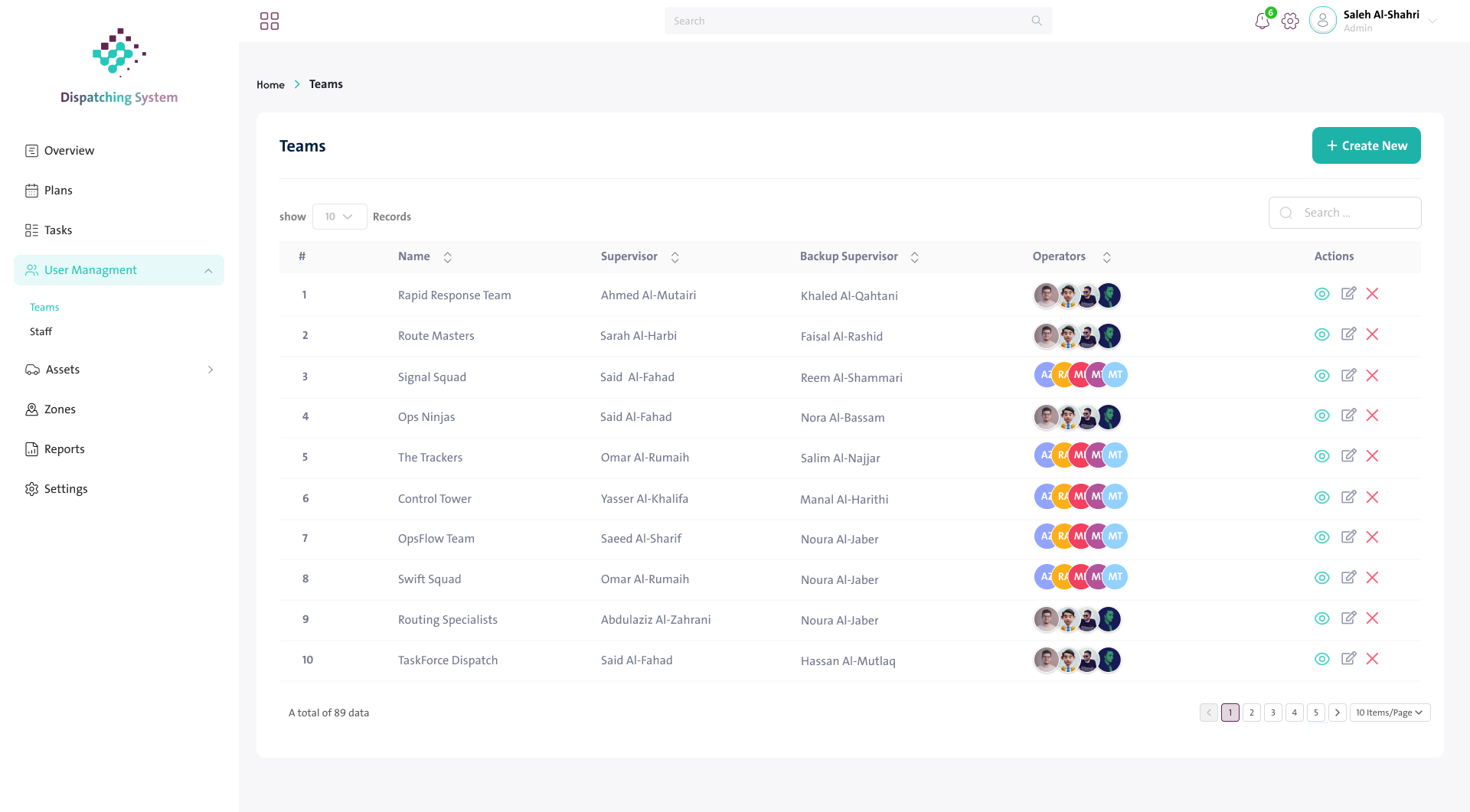The width and height of the screenshot is (1470, 812).
Task: View the Swift Squad team details
Action: (x=1321, y=578)
